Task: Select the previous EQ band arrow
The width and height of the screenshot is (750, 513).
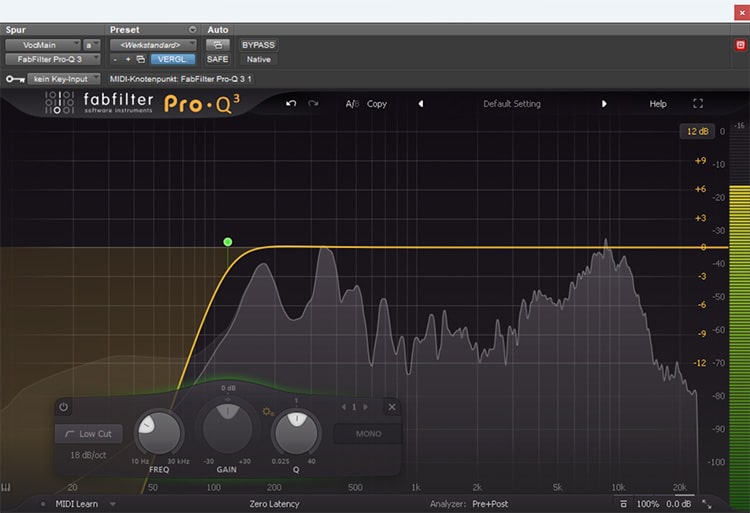Action: pos(343,407)
